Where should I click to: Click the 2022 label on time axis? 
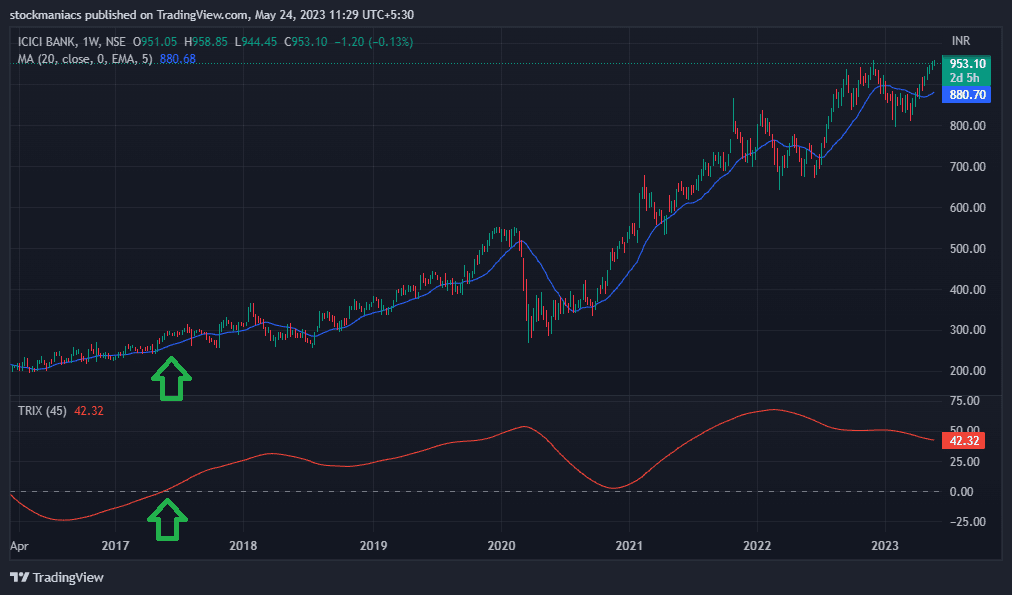pos(757,545)
